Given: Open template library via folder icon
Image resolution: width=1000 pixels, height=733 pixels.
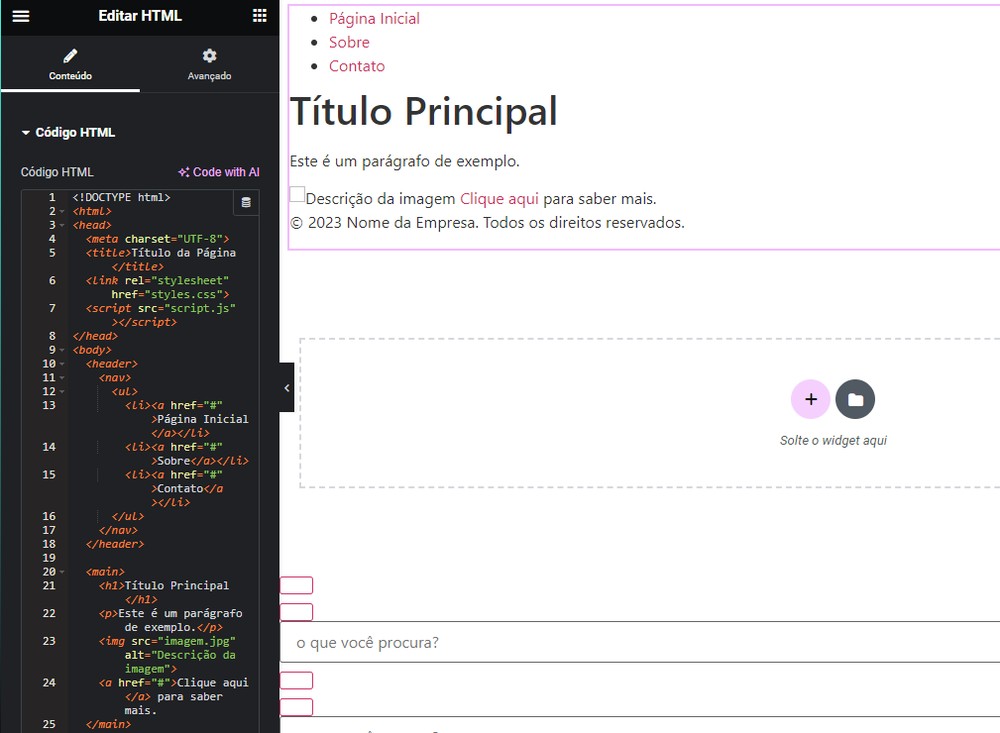Looking at the screenshot, I should click(x=855, y=399).
